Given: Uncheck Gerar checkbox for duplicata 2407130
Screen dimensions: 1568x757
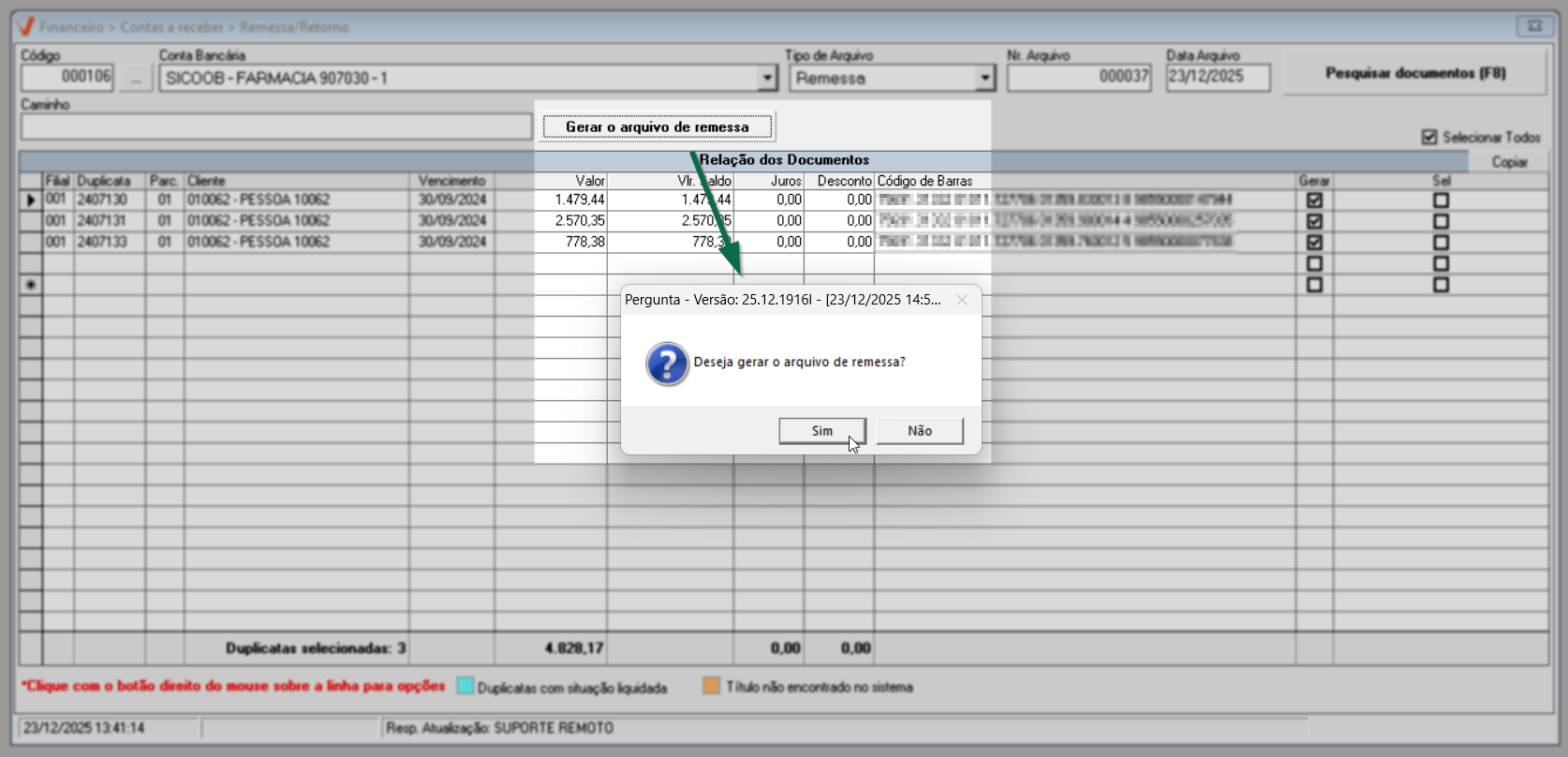Looking at the screenshot, I should pos(1315,200).
